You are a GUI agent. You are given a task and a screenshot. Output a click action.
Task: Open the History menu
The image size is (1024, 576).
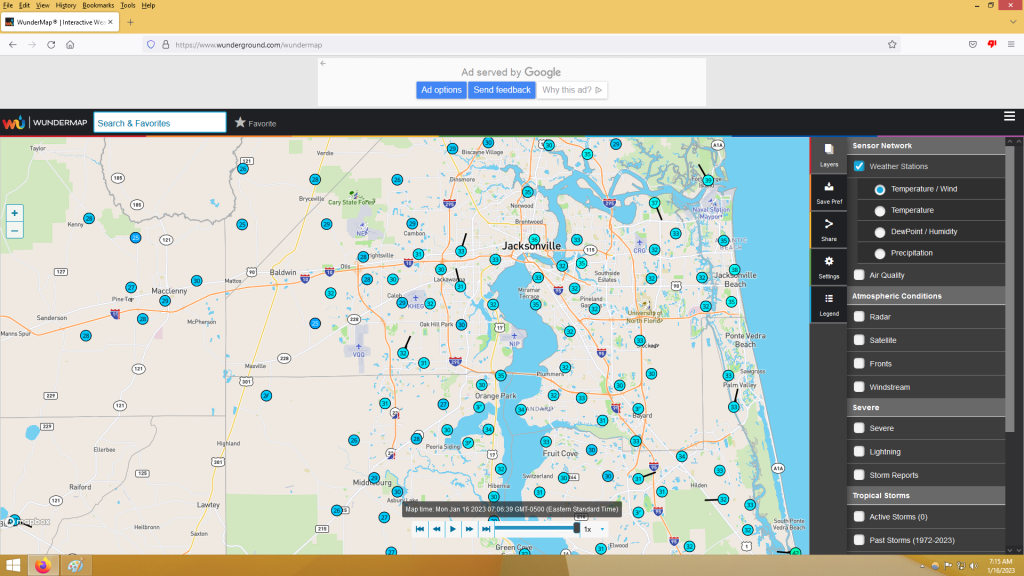click(65, 5)
